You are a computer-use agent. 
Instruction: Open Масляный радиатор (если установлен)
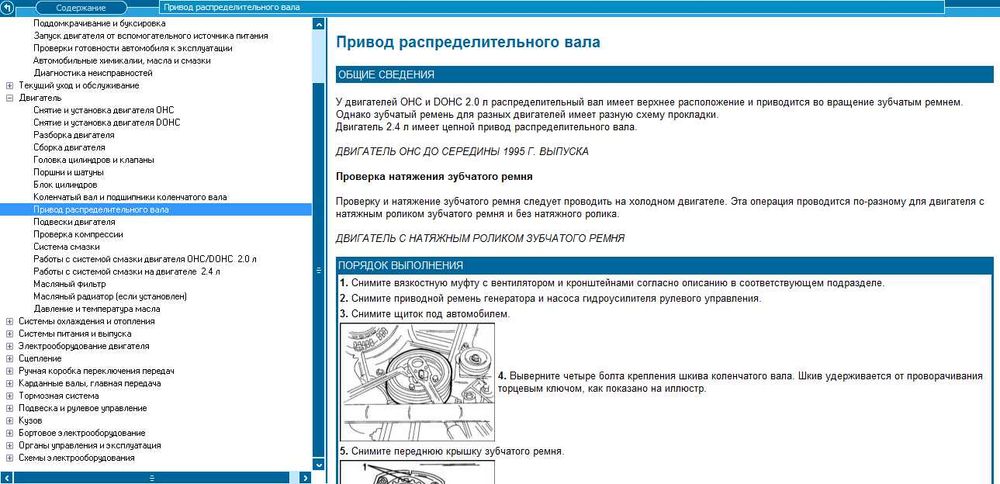click(110, 297)
